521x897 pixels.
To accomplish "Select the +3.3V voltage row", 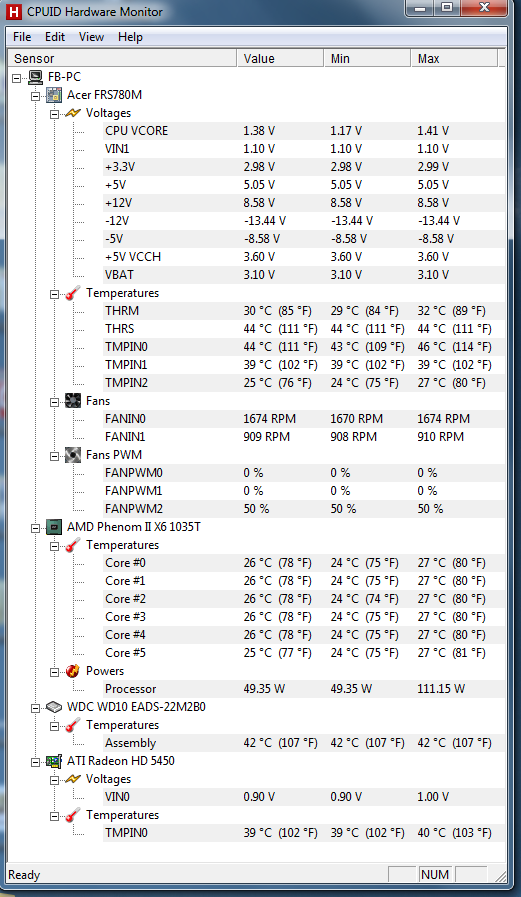I will (x=304, y=167).
